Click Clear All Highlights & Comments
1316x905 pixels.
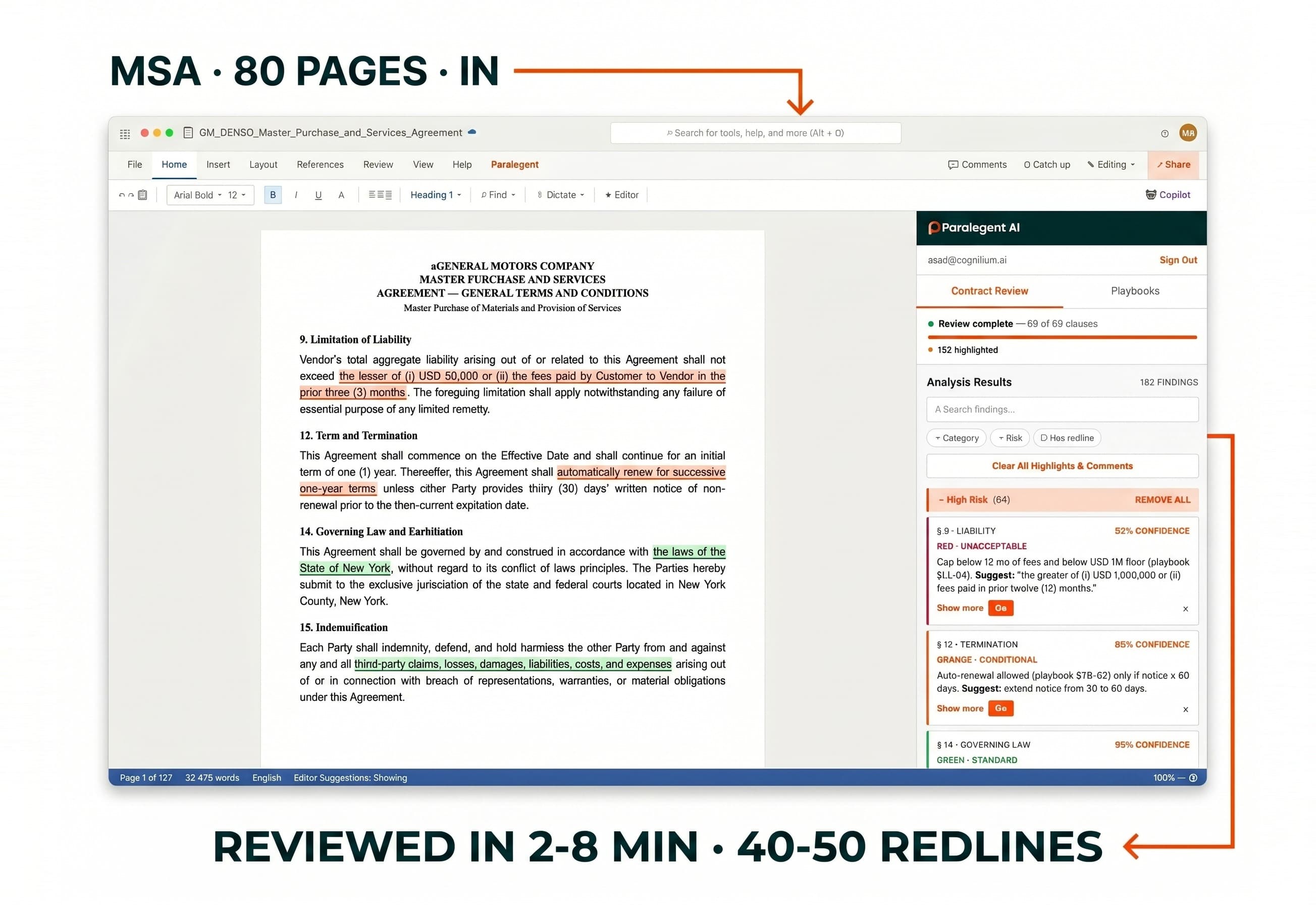(x=1062, y=466)
